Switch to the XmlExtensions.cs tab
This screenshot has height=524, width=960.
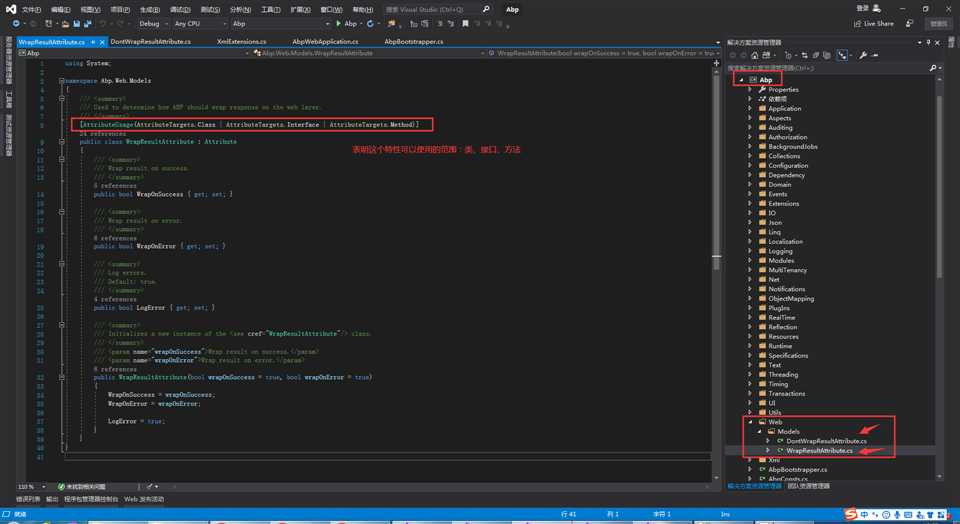click(241, 42)
